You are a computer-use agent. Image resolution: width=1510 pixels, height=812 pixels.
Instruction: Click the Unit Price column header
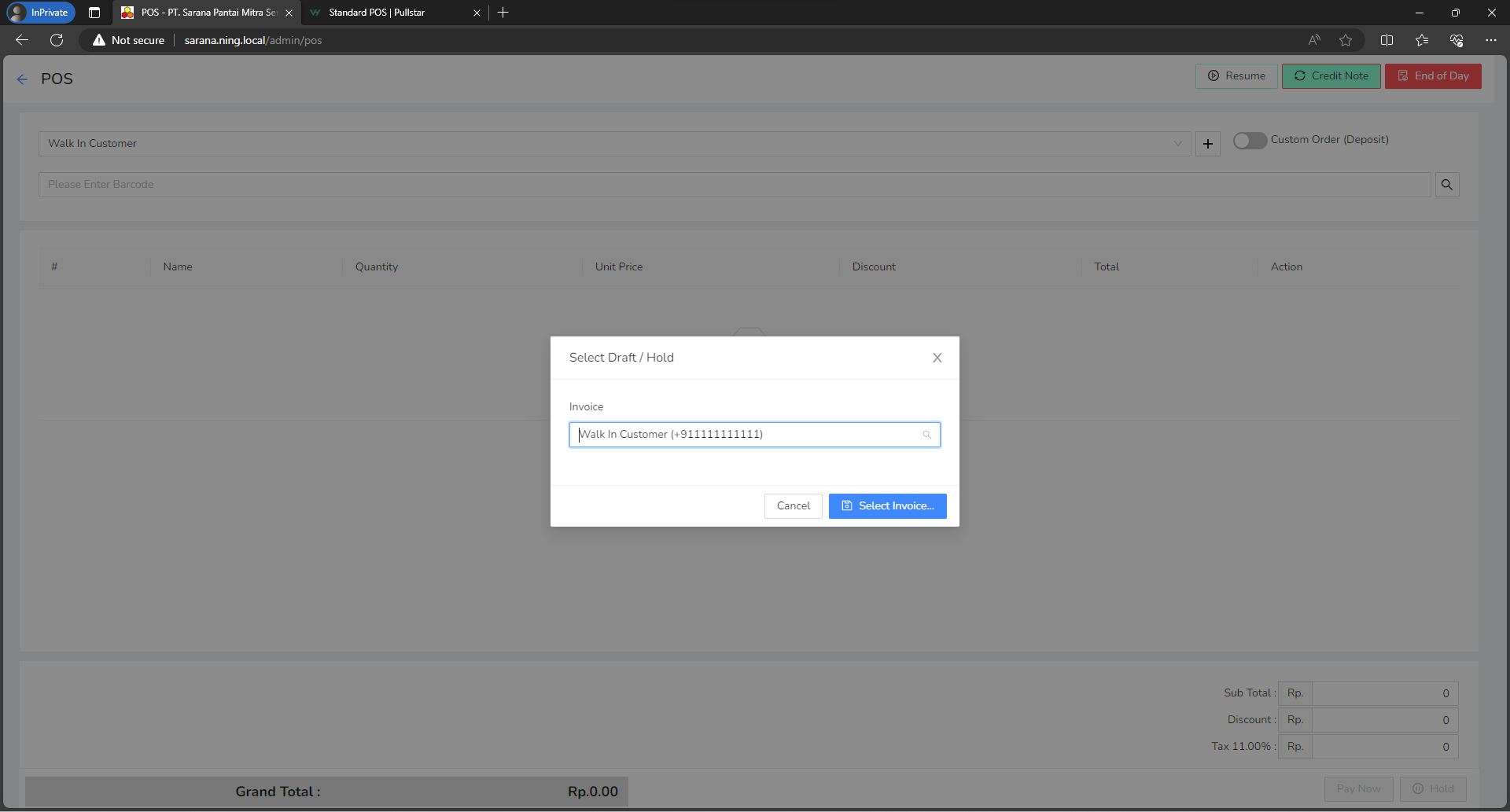(x=619, y=267)
